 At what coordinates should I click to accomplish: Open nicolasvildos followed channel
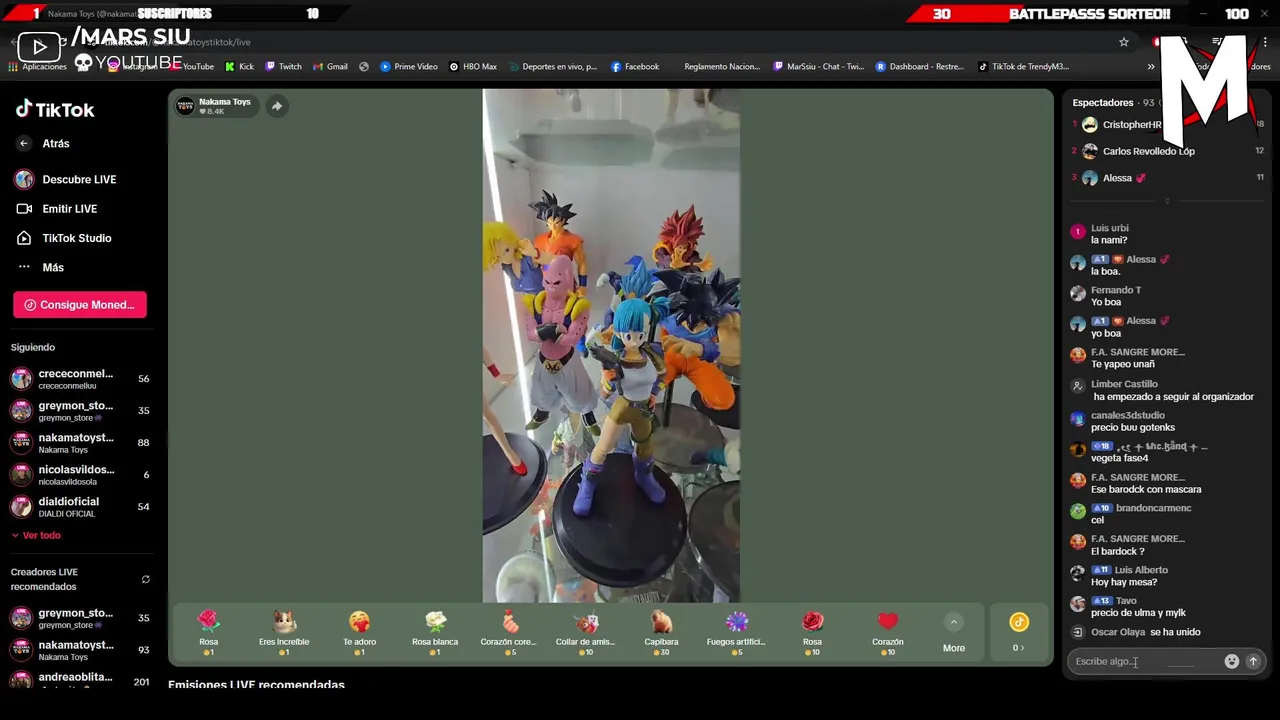click(x=80, y=475)
